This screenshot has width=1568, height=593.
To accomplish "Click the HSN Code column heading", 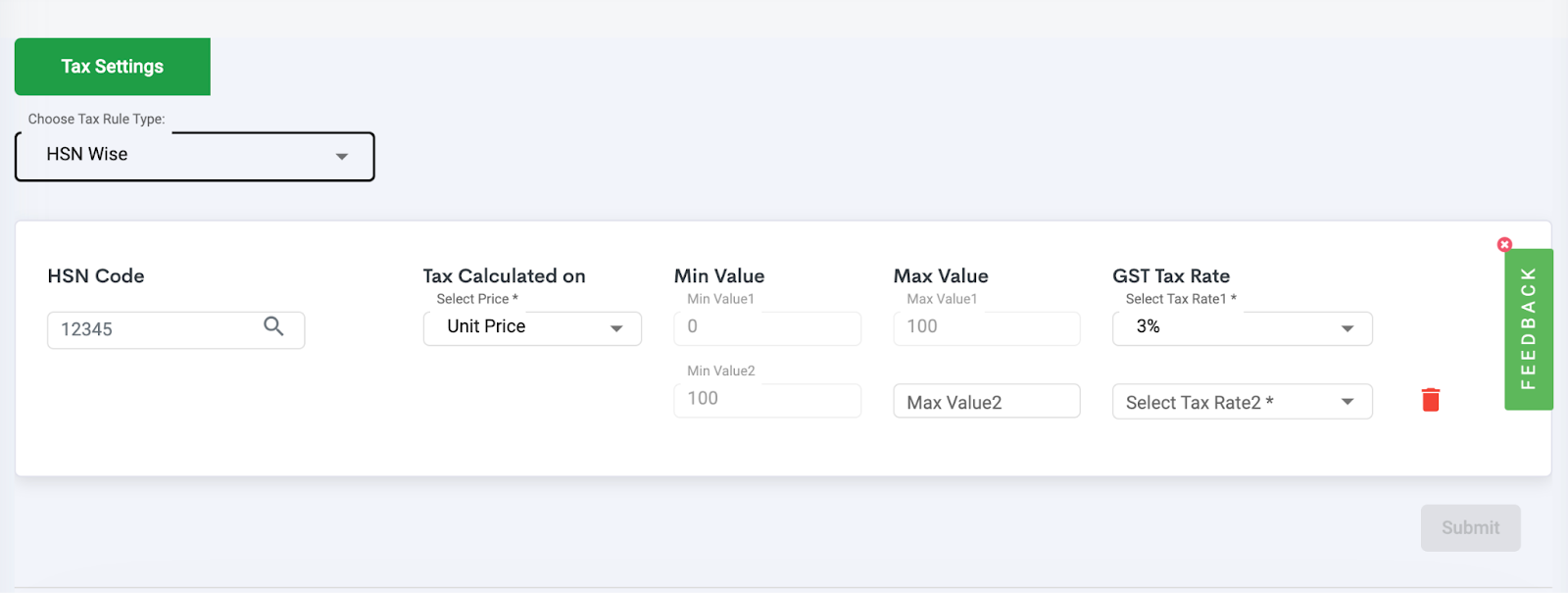I will tap(96, 276).
